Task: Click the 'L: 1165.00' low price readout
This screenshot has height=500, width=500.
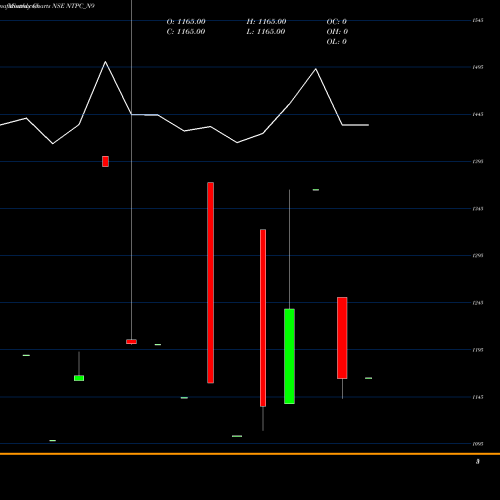Action: click(266, 32)
